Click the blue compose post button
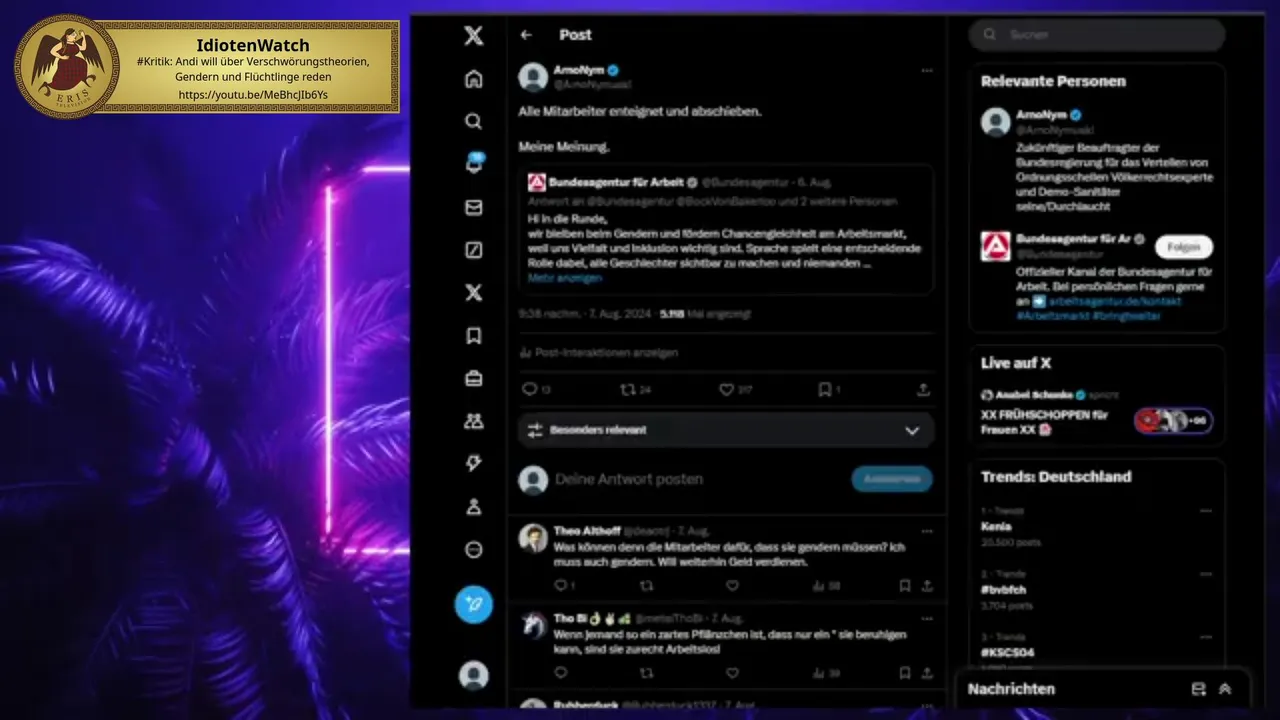1280x720 pixels. 474,604
